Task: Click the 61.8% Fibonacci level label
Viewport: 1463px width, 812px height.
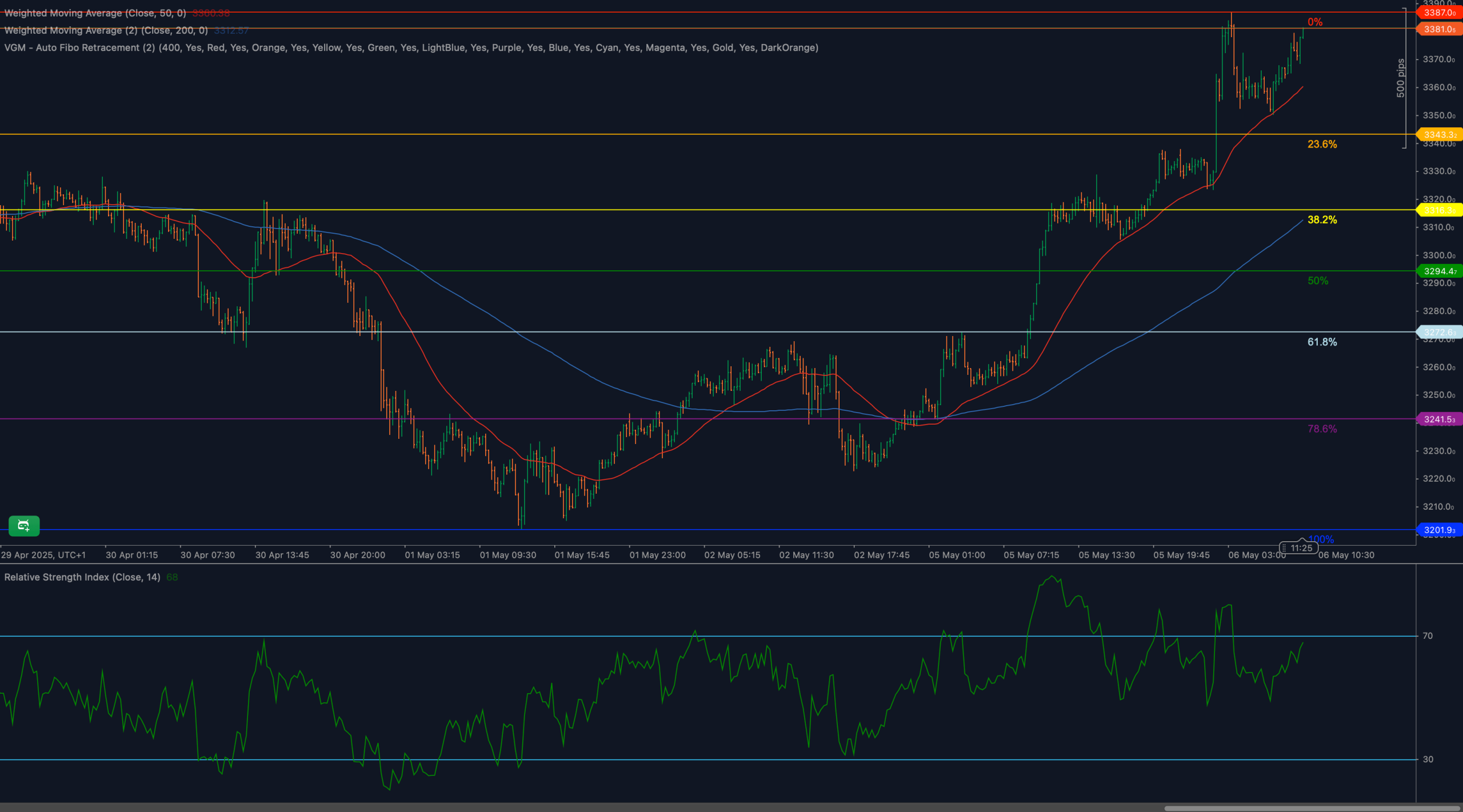Action: click(1322, 342)
